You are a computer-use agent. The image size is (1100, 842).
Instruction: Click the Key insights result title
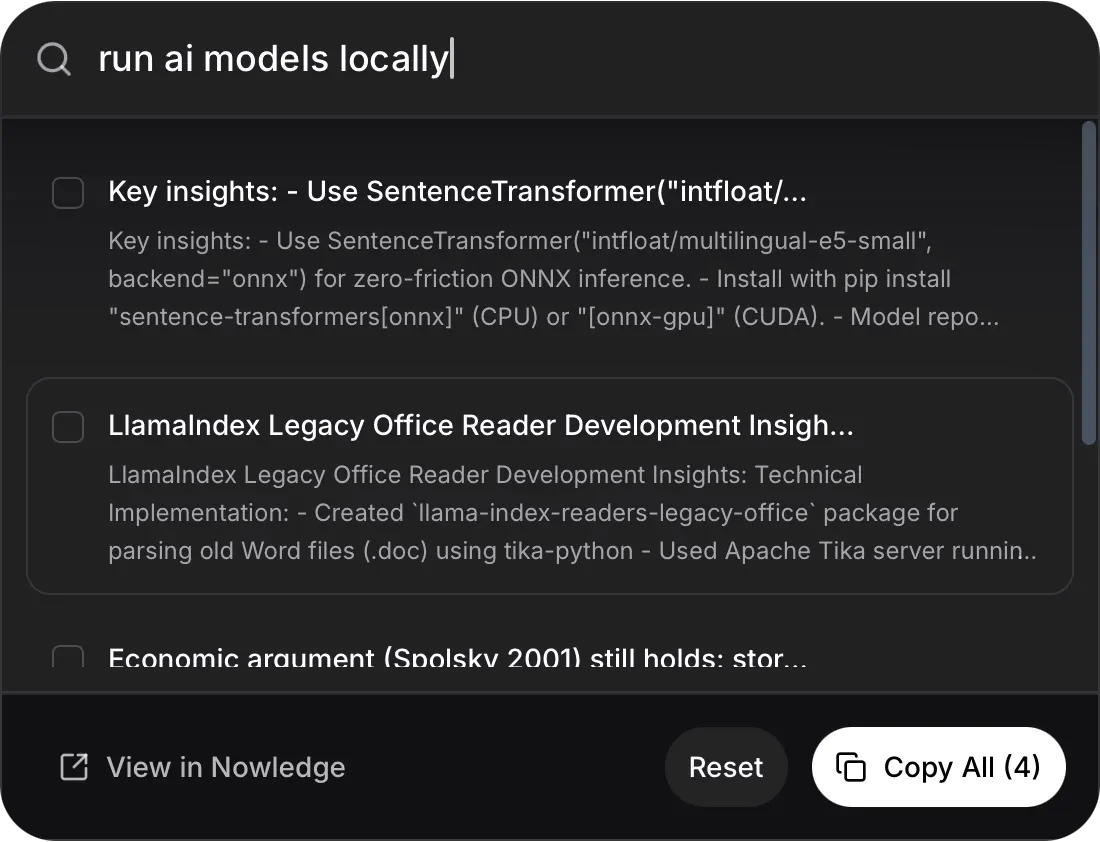coord(457,191)
